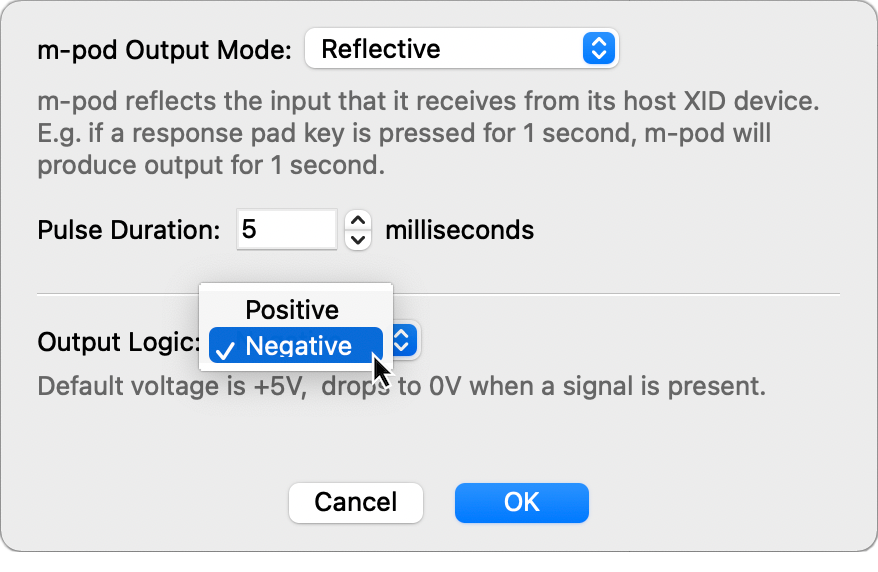Click the milliseconds unit text
This screenshot has width=878, height=572.
[x=459, y=231]
